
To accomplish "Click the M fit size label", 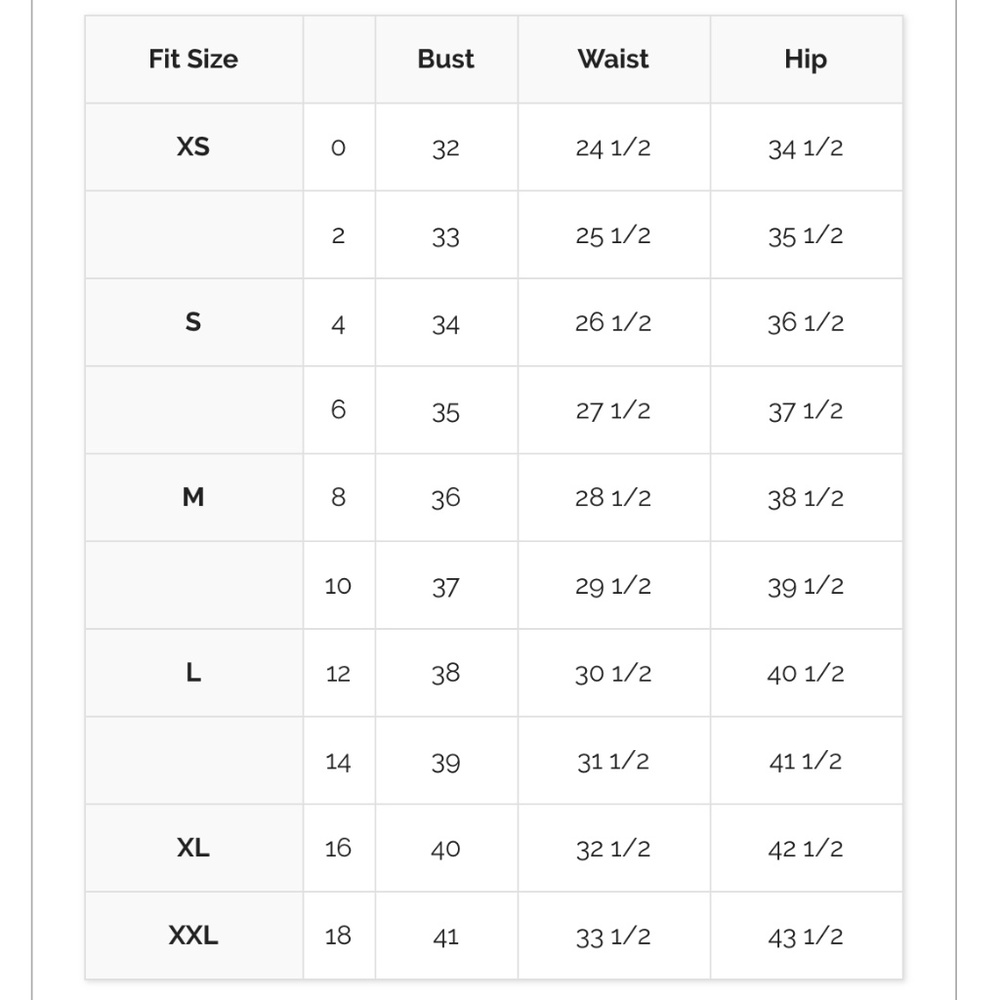I will coord(193,497).
